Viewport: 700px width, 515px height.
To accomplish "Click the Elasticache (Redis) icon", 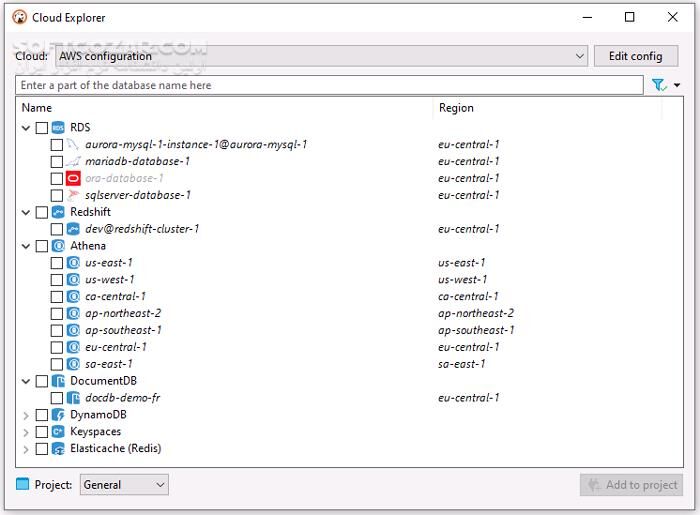I will click(58, 449).
